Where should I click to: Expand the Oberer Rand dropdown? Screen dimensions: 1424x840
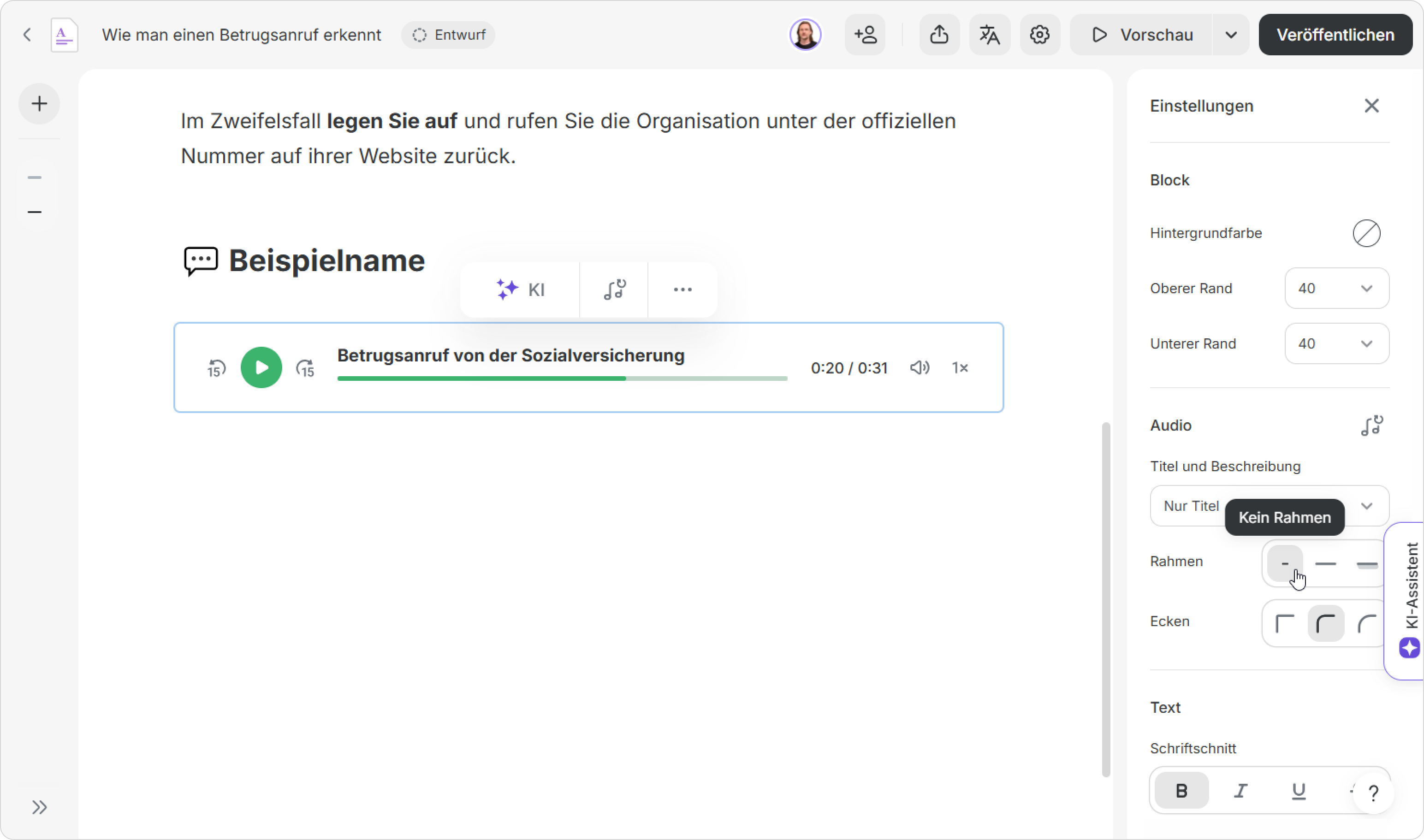point(1336,288)
